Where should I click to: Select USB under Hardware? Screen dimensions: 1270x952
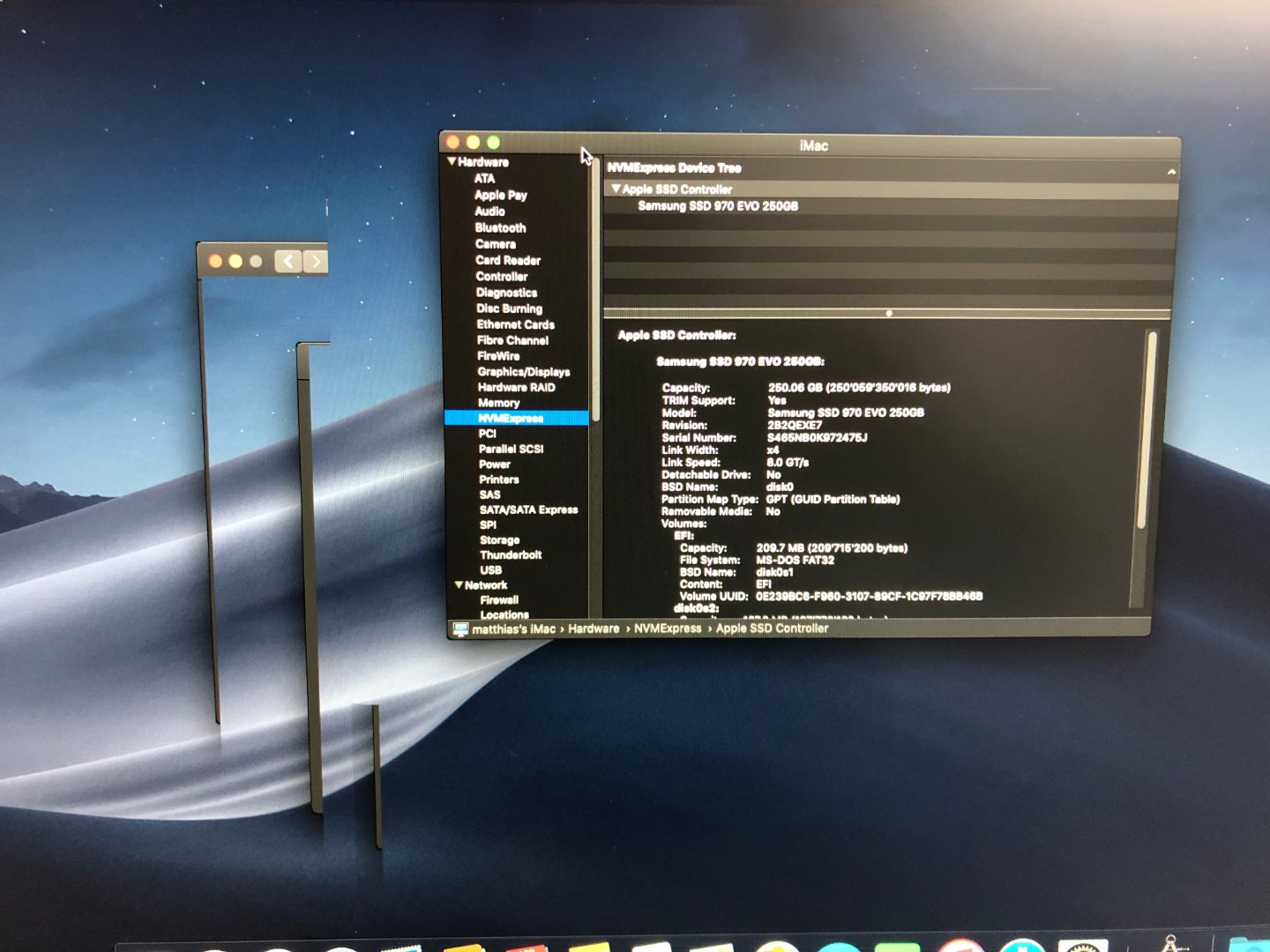pyautogui.click(x=490, y=570)
